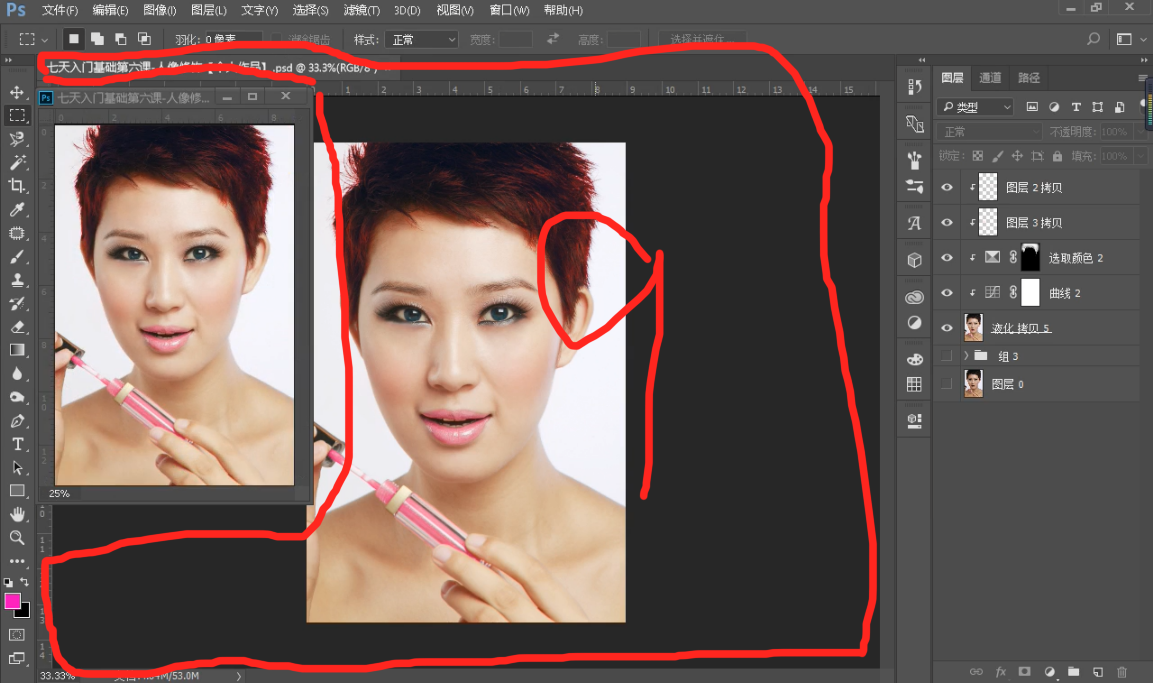The image size is (1153, 683).
Task: Choose the Clone Stamp tool
Action: click(x=17, y=280)
